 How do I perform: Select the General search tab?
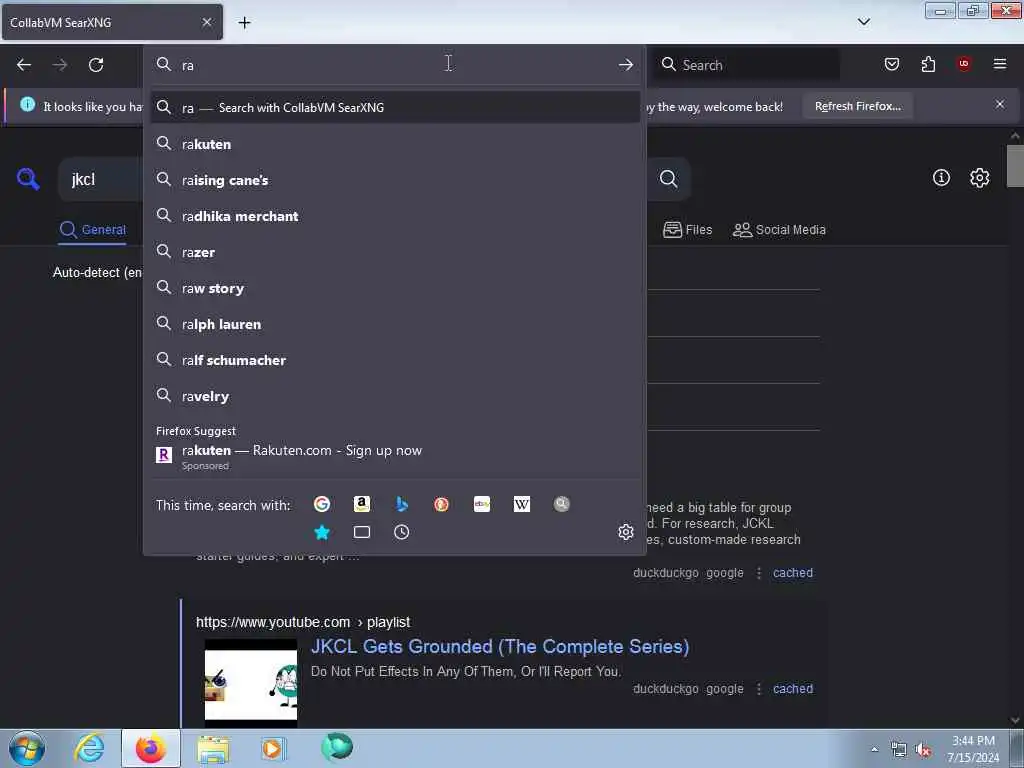(x=93, y=230)
